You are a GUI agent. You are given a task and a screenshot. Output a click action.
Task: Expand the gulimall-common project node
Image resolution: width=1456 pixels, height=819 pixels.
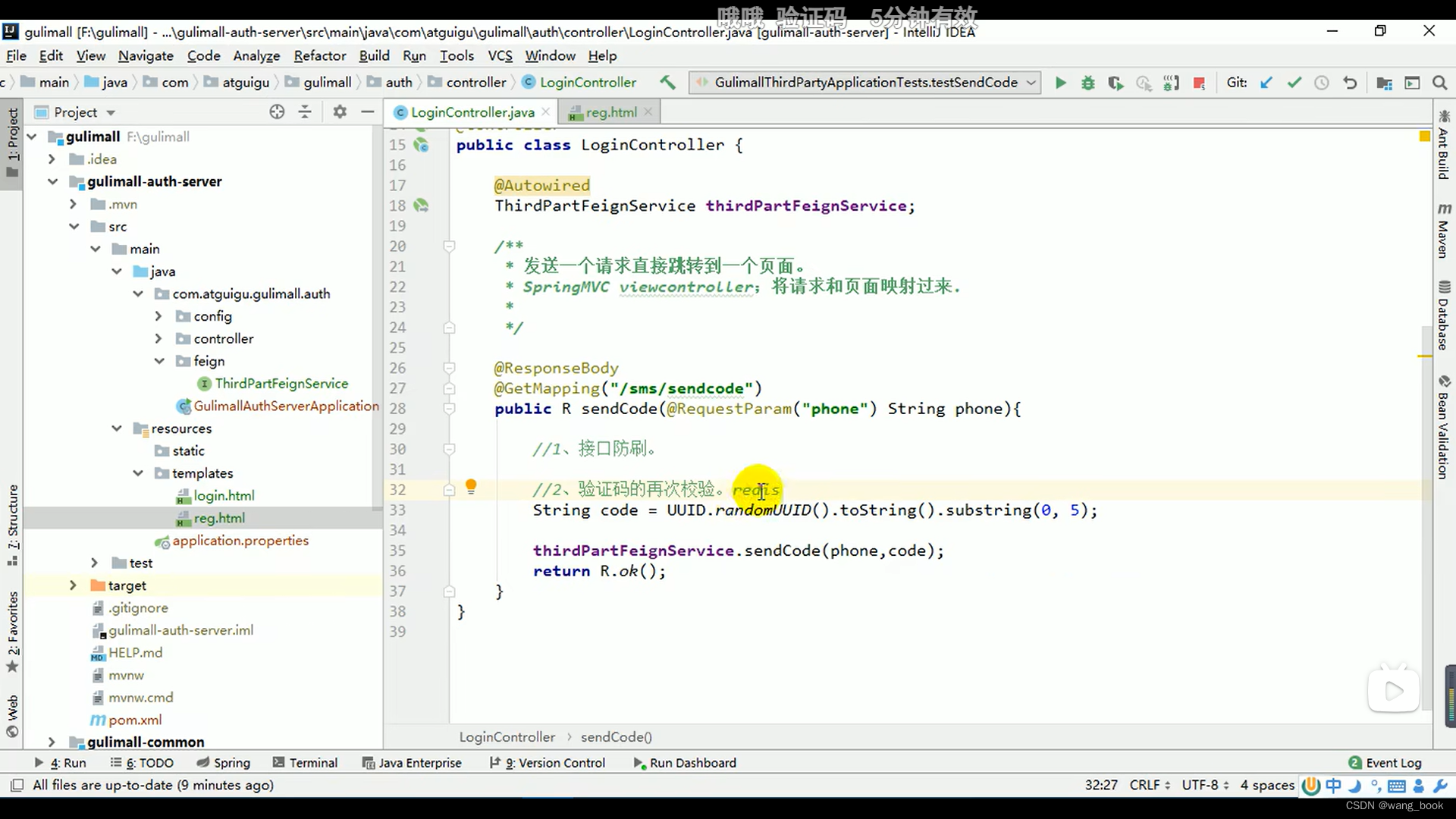click(x=52, y=742)
